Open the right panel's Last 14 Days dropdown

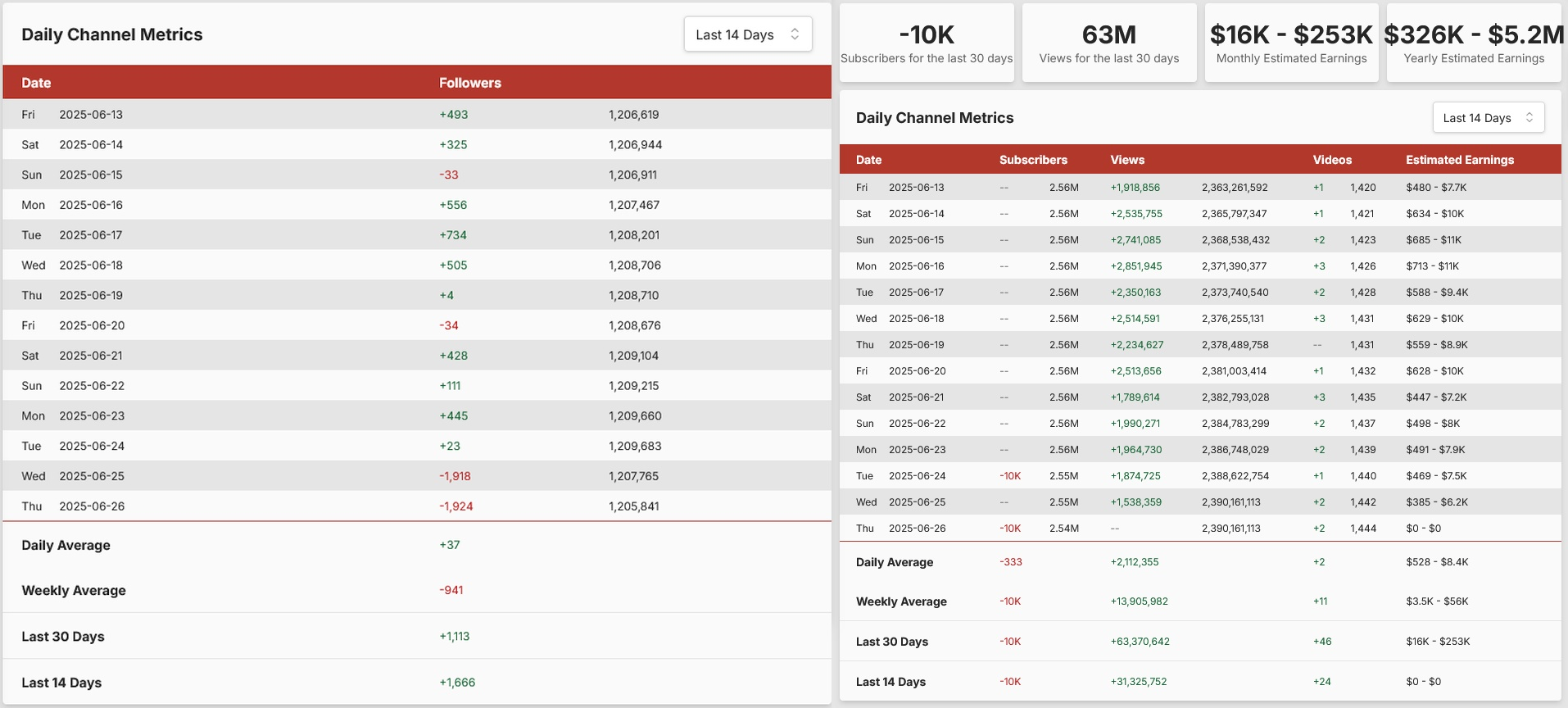pyautogui.click(x=1488, y=118)
